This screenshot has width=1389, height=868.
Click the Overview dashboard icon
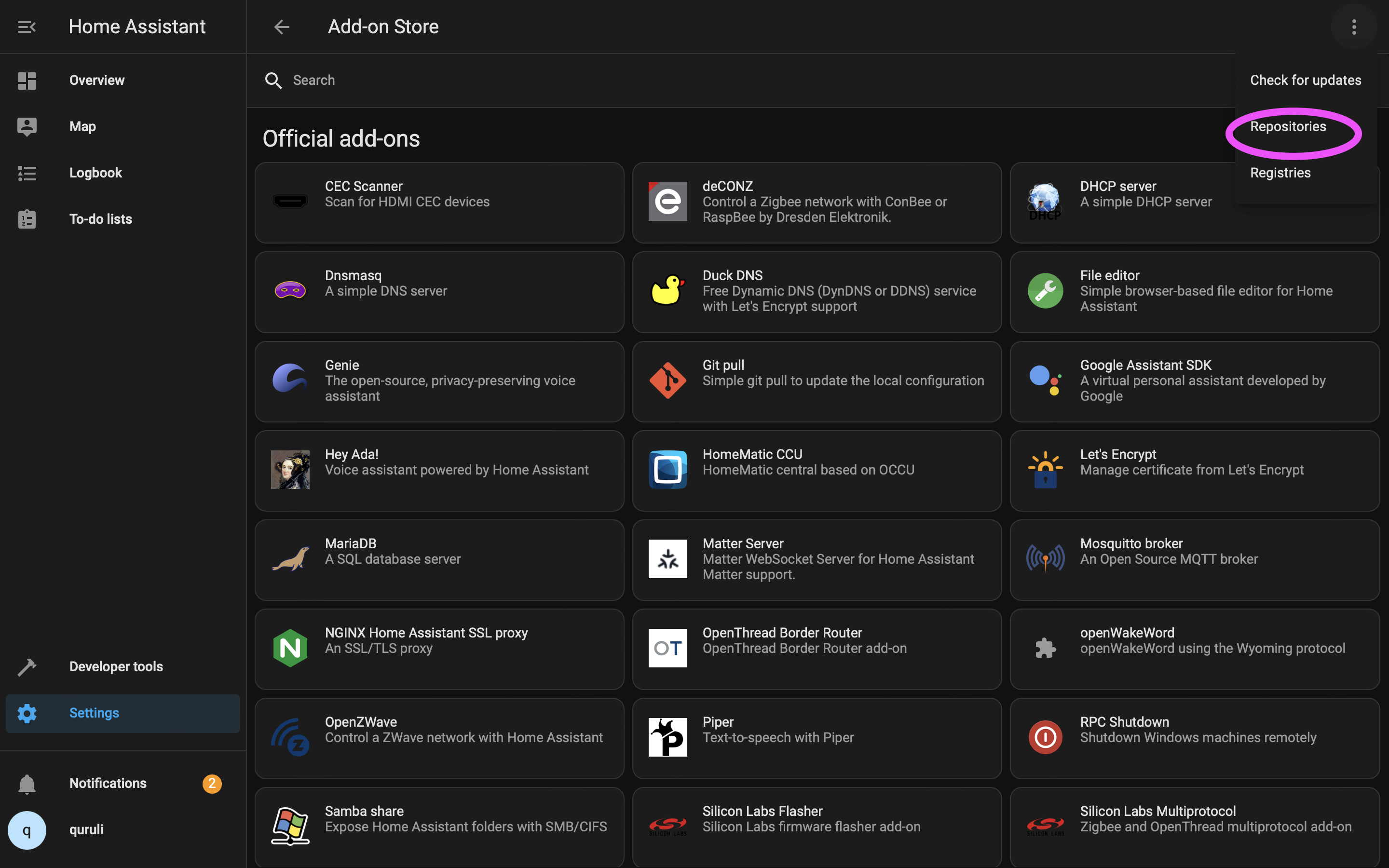coord(27,81)
